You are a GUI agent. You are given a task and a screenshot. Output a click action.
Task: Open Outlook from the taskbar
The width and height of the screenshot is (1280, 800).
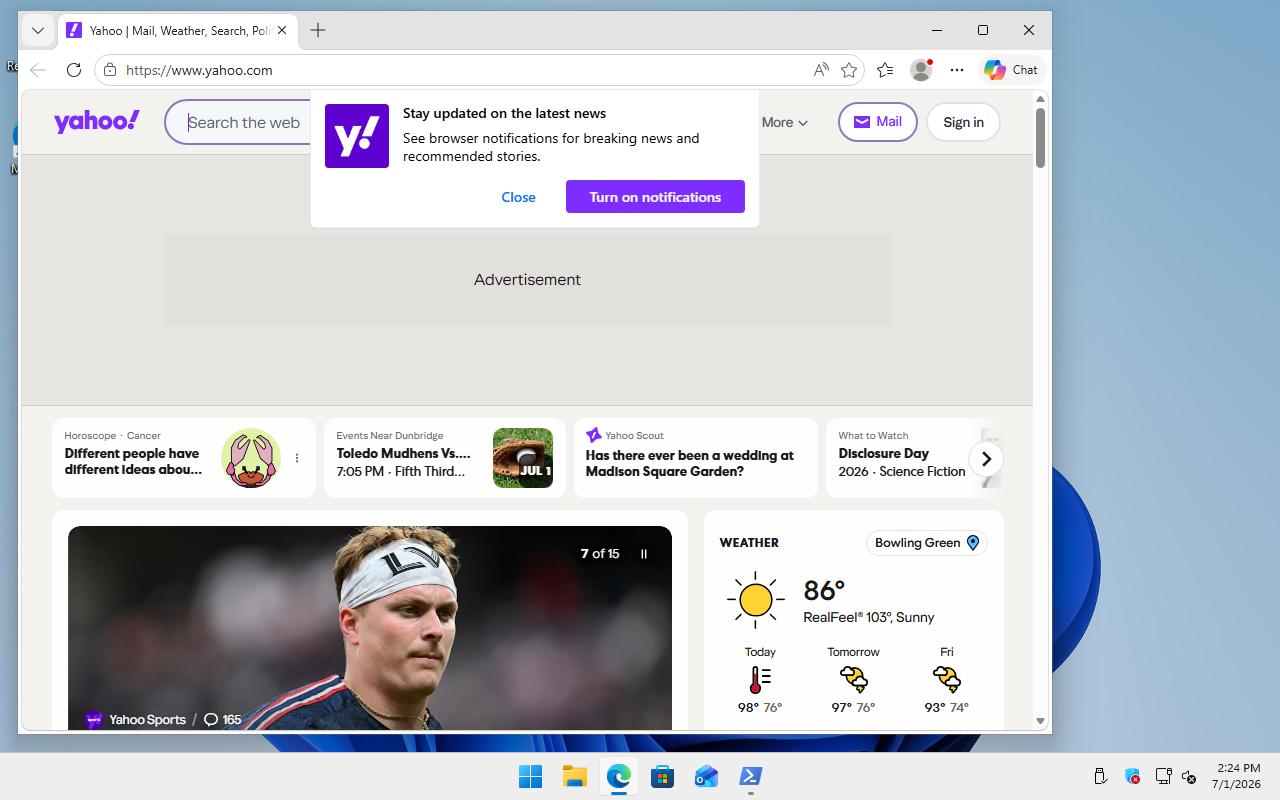(706, 776)
